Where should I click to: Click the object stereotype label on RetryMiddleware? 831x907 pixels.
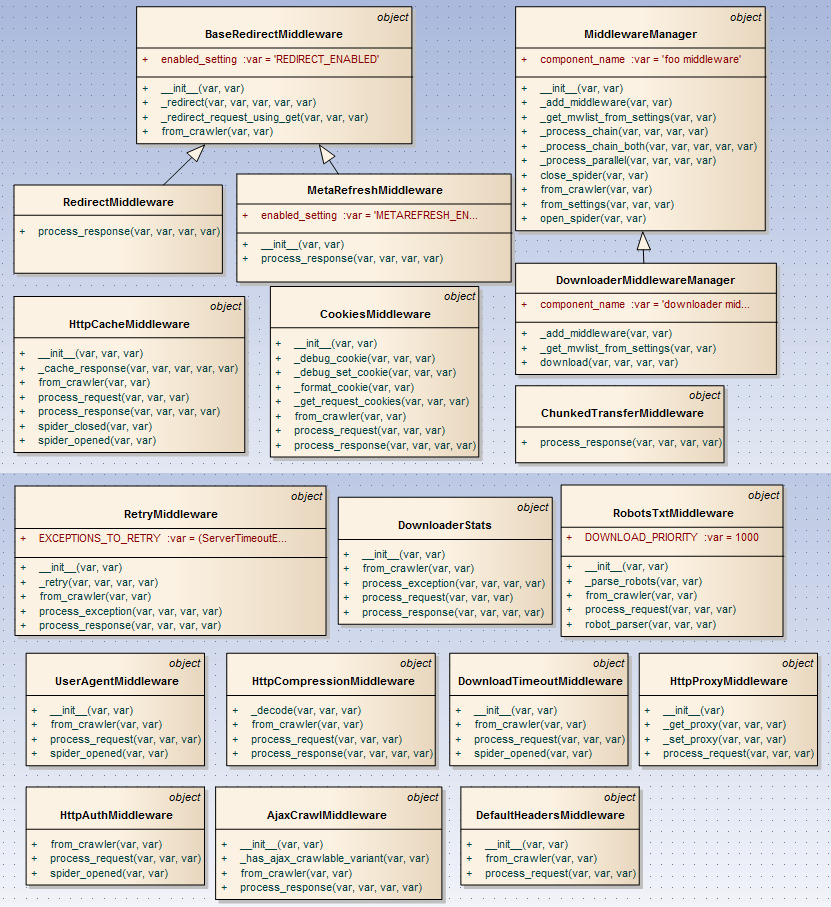coord(306,496)
